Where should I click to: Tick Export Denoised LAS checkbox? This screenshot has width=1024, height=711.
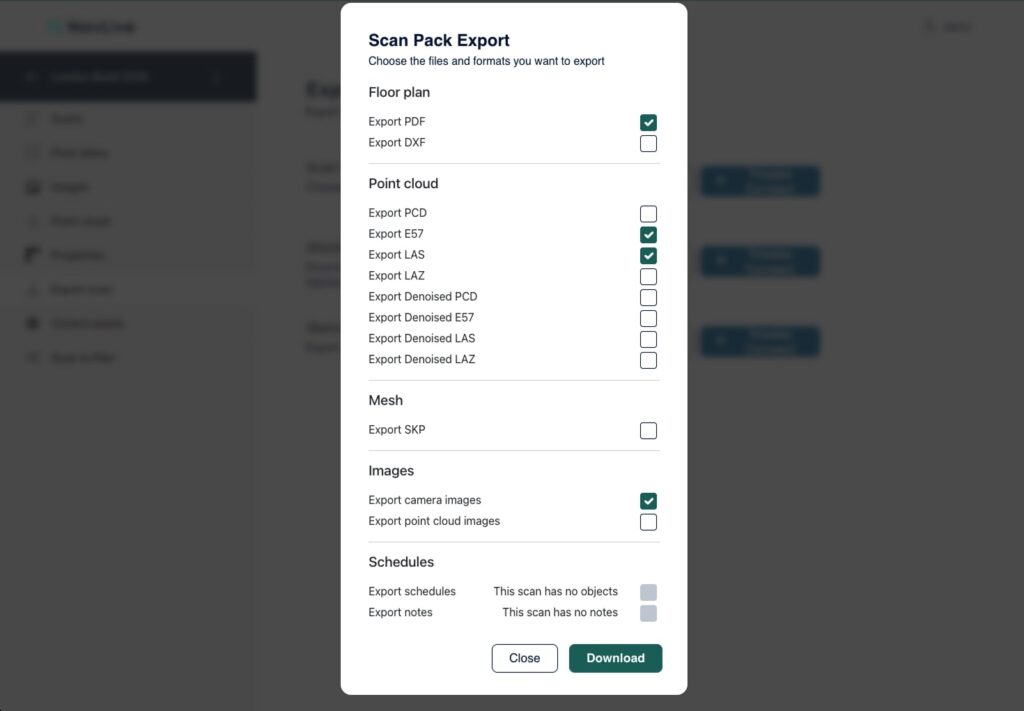tap(649, 340)
